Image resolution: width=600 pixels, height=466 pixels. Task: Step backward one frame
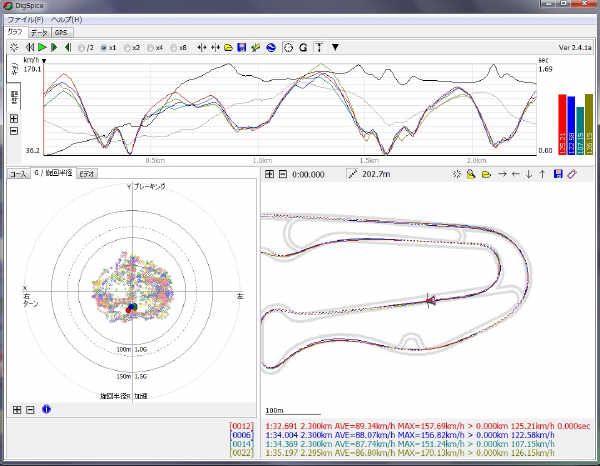pos(67,47)
